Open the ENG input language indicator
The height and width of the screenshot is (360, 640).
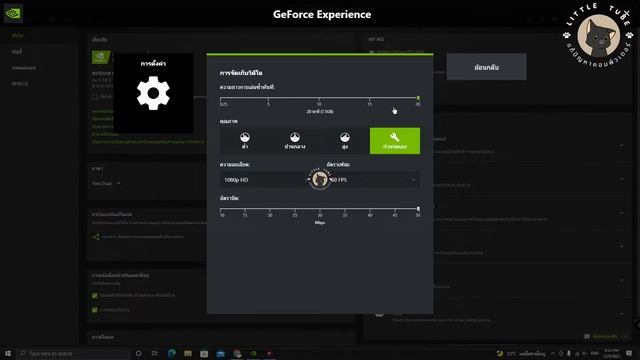tap(594, 353)
